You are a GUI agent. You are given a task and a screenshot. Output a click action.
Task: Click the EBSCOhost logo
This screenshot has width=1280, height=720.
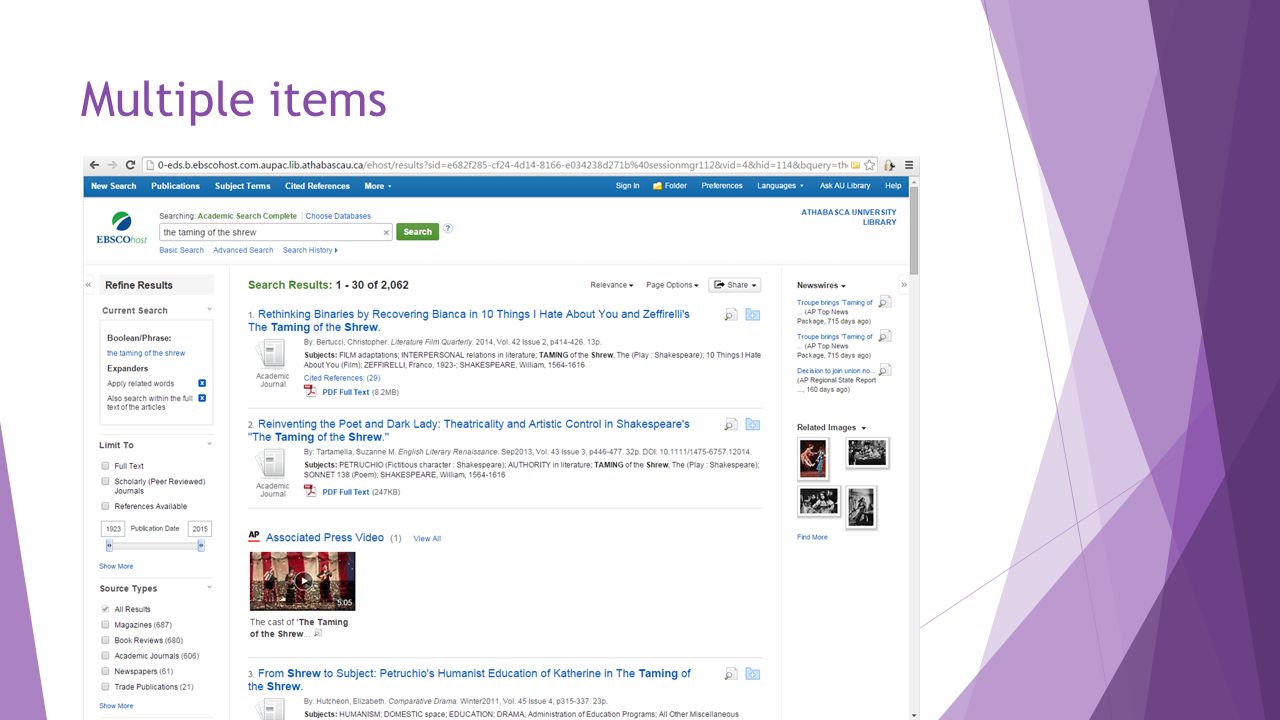pos(122,228)
